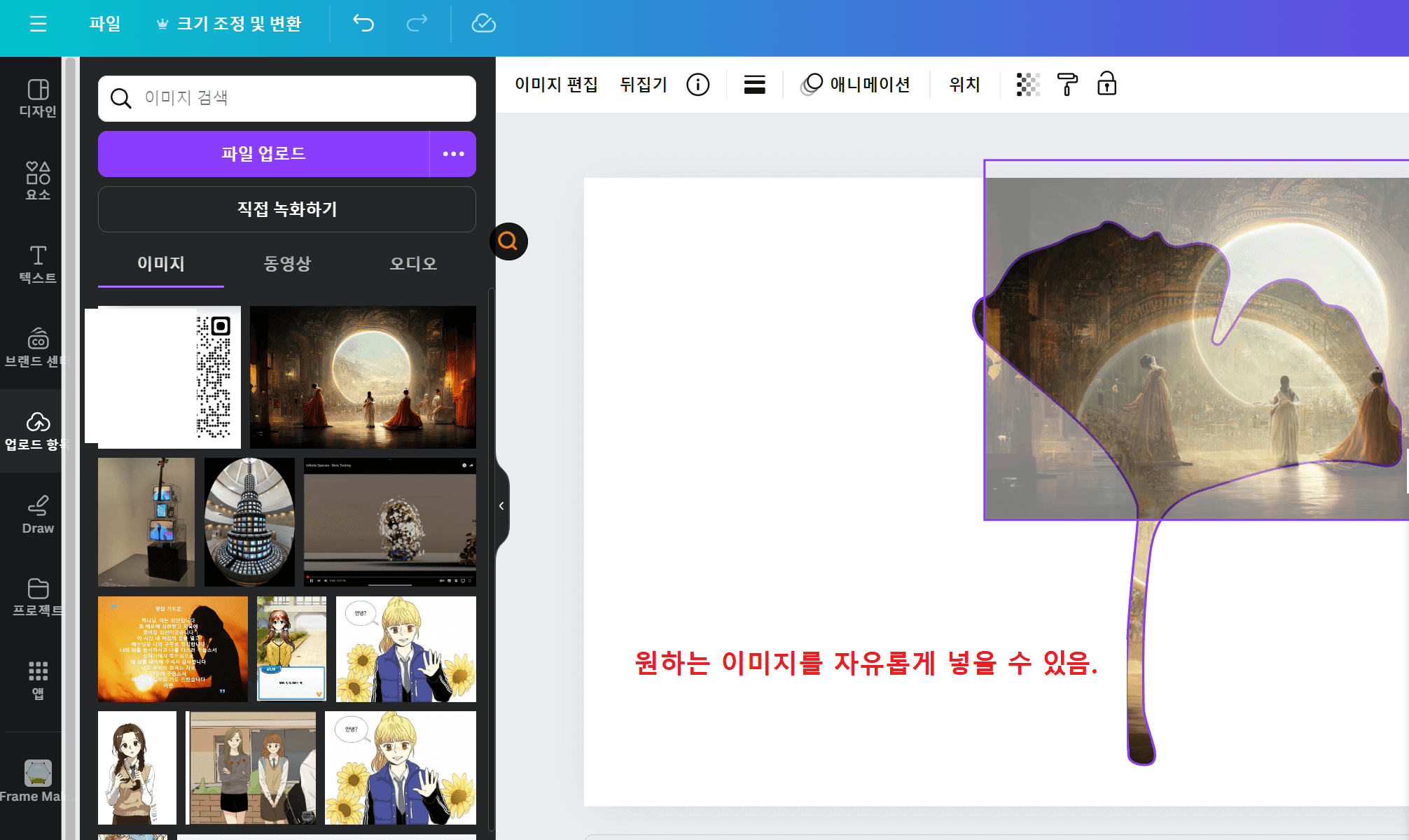Open the hamburger main menu
This screenshot has width=1409, height=840.
[x=37, y=23]
